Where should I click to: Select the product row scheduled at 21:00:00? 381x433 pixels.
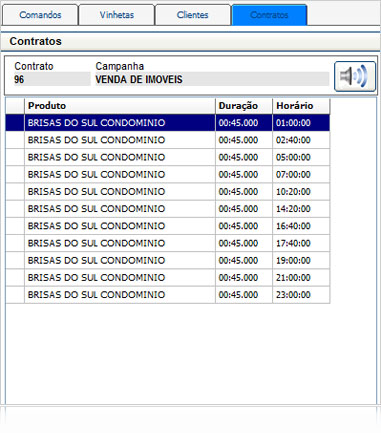[x=168, y=278]
